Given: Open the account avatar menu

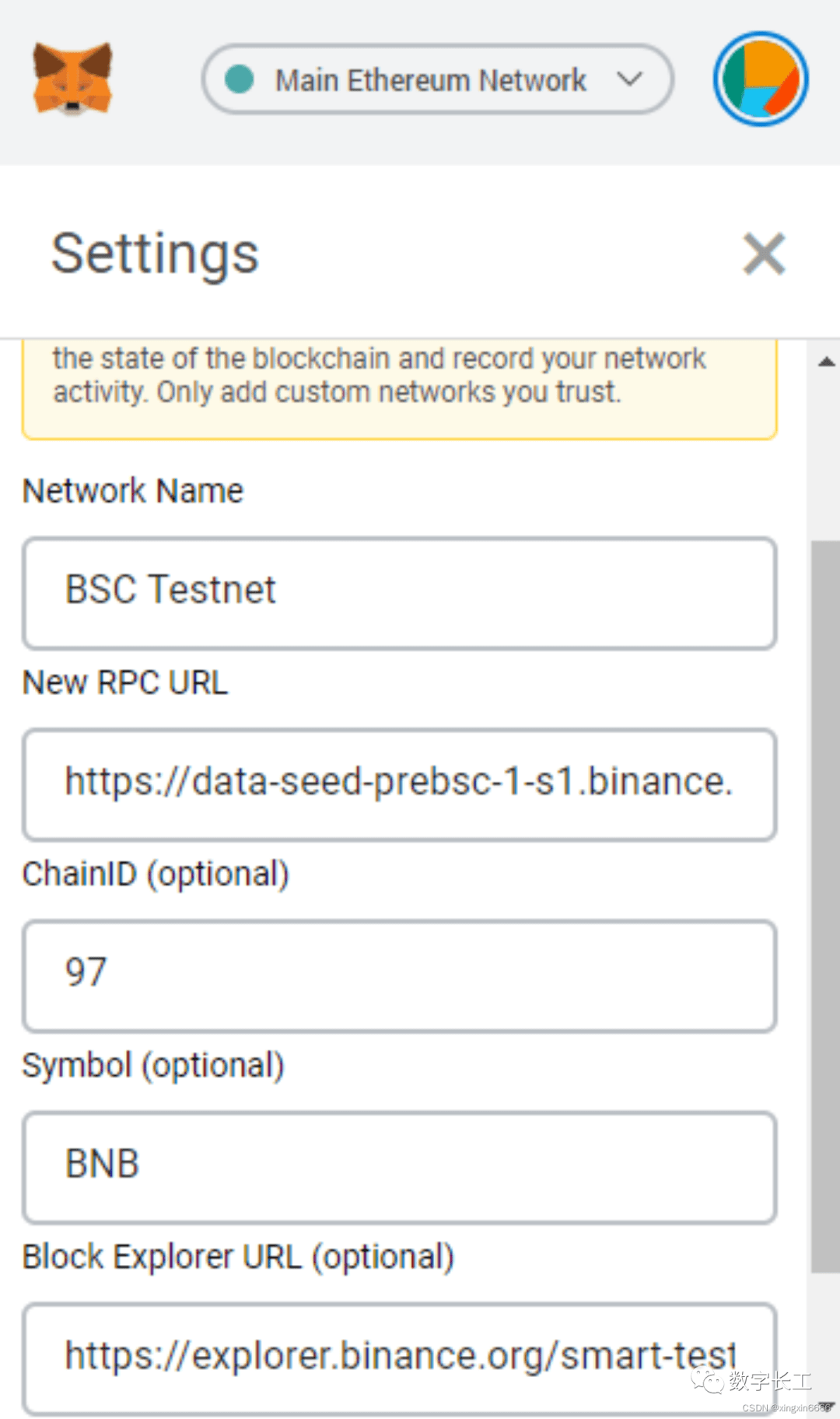Looking at the screenshot, I should click(x=761, y=79).
